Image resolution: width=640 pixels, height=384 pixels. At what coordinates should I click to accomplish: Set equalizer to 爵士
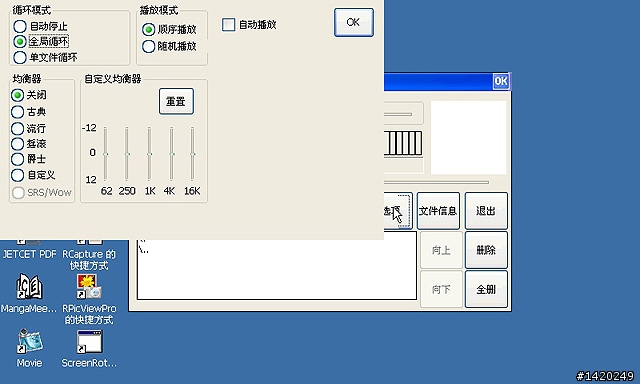17,159
